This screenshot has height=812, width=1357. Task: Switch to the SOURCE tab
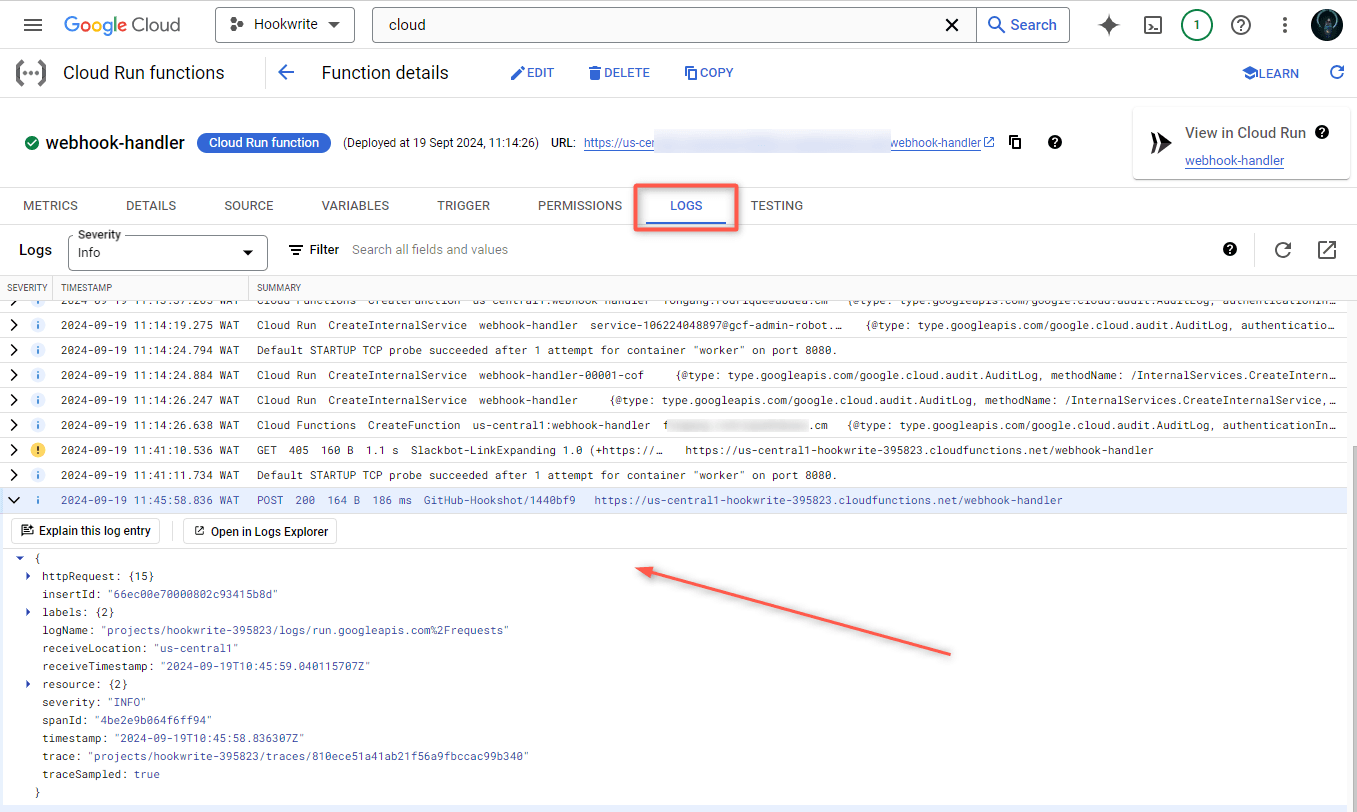(248, 205)
